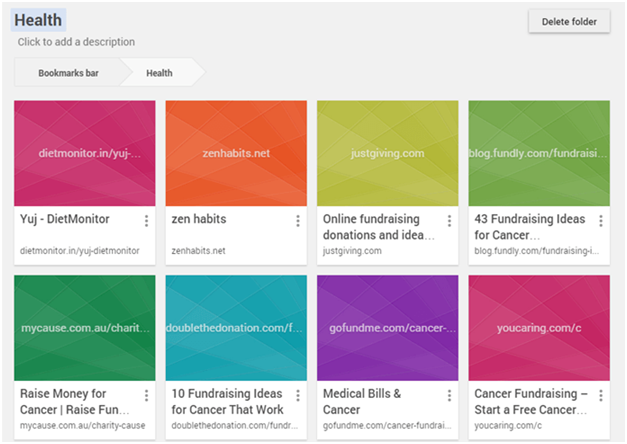
Task: Click 10 Fundraising Ideas for Cancer That Work
Action: (227, 402)
